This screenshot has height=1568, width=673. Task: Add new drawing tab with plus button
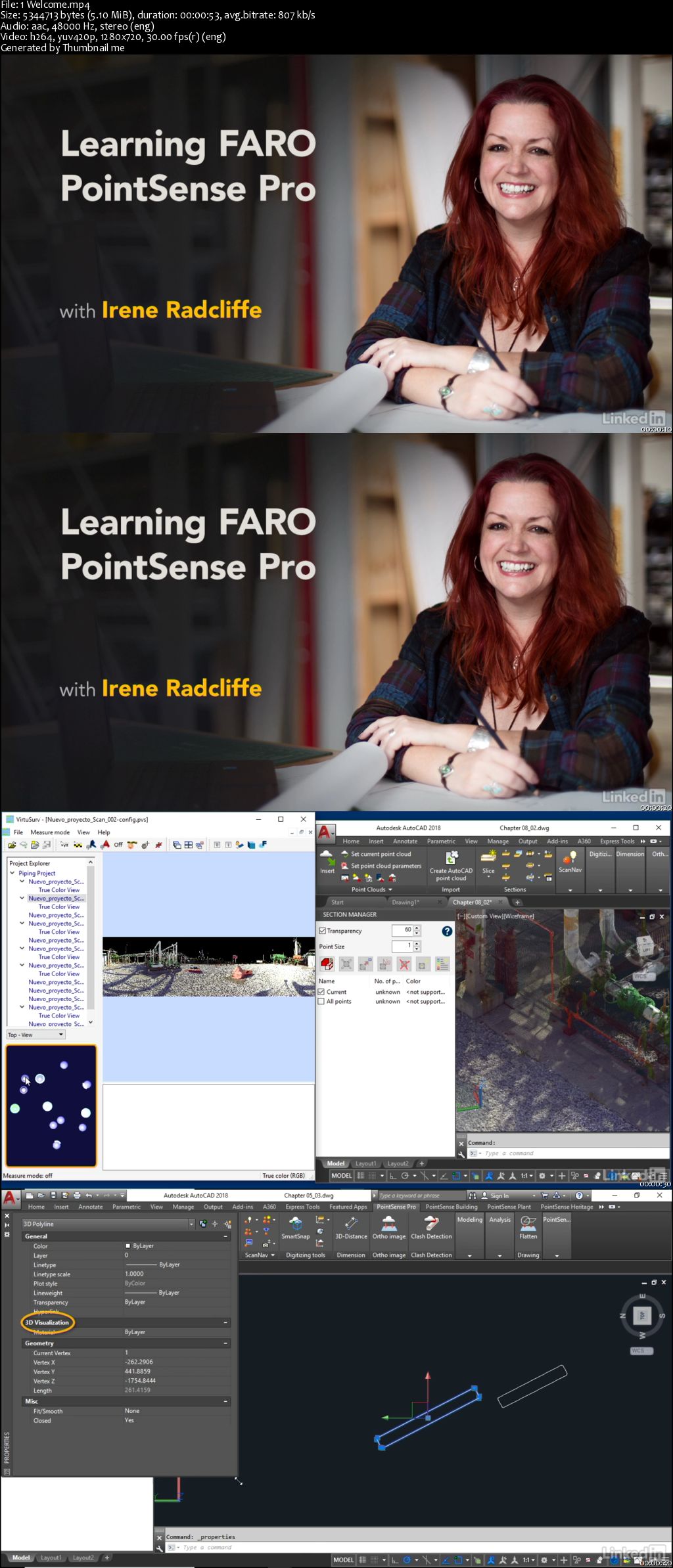click(517, 902)
